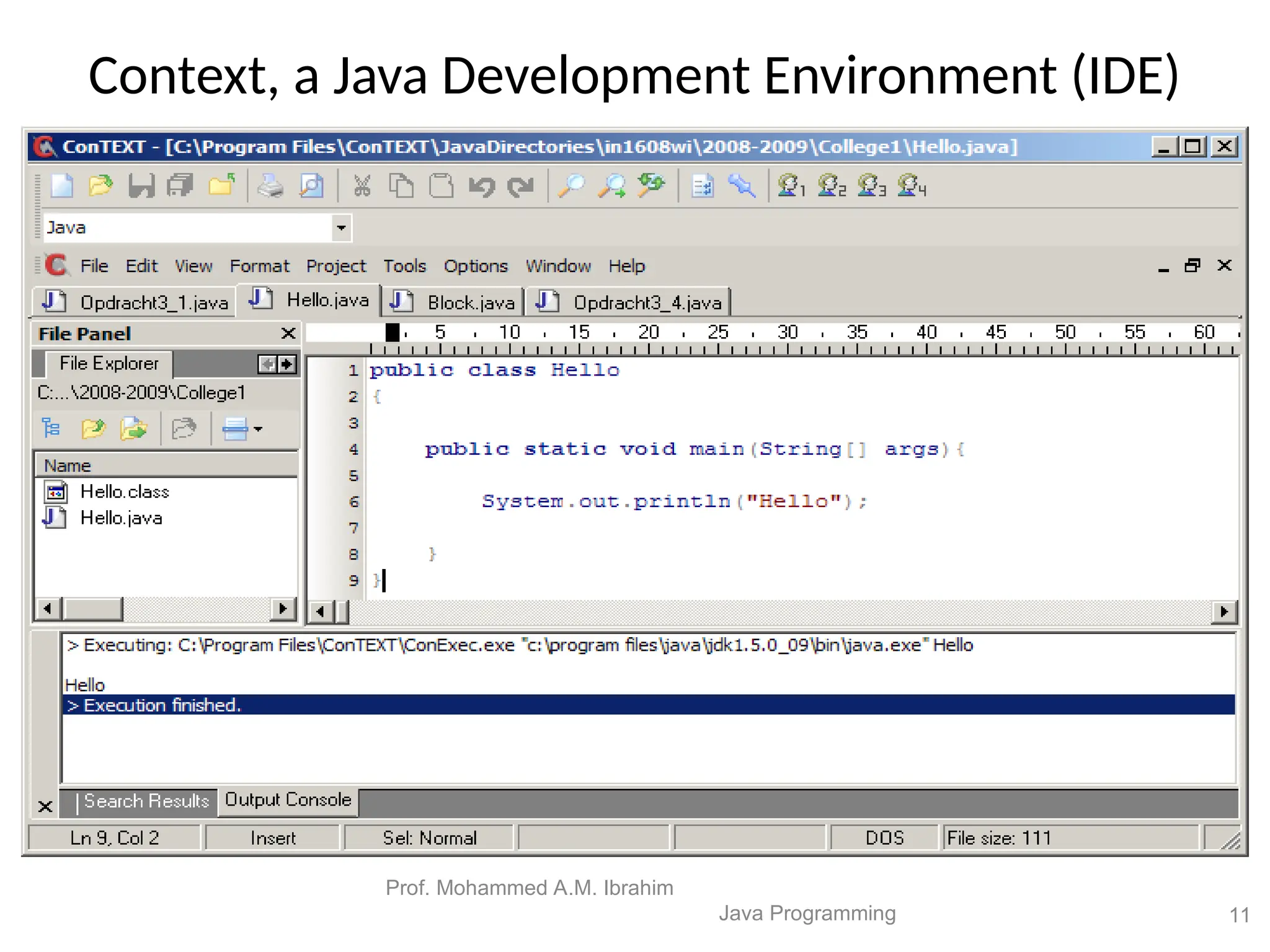The image size is (1270, 952).
Task: Open the Options menu
Action: [476, 266]
